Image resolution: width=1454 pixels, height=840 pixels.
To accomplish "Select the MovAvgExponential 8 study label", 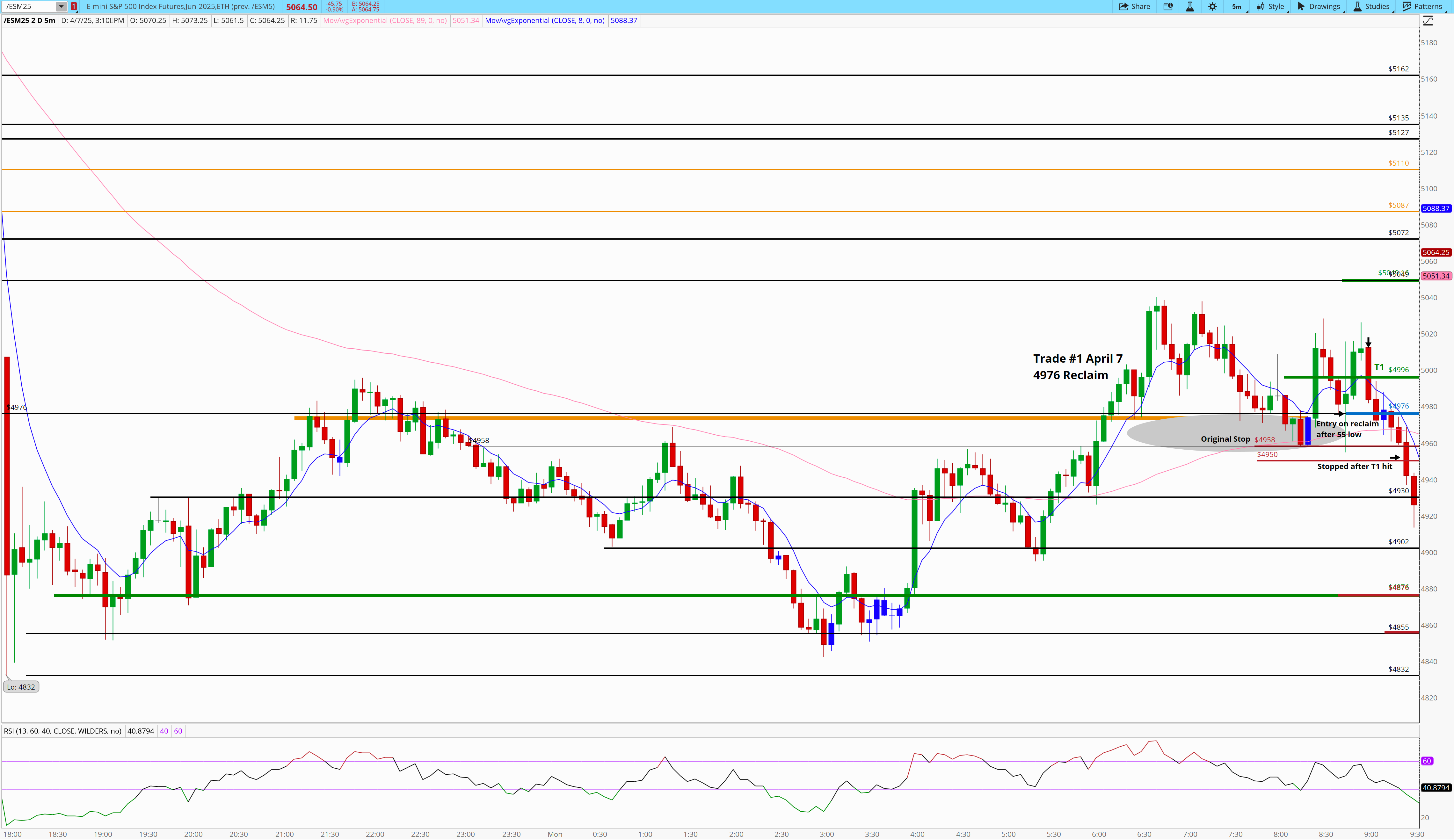I will pyautogui.click(x=545, y=20).
